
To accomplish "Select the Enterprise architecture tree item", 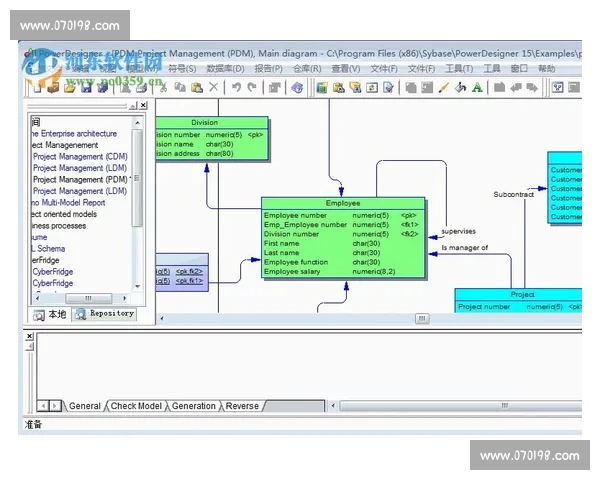I will (73, 134).
